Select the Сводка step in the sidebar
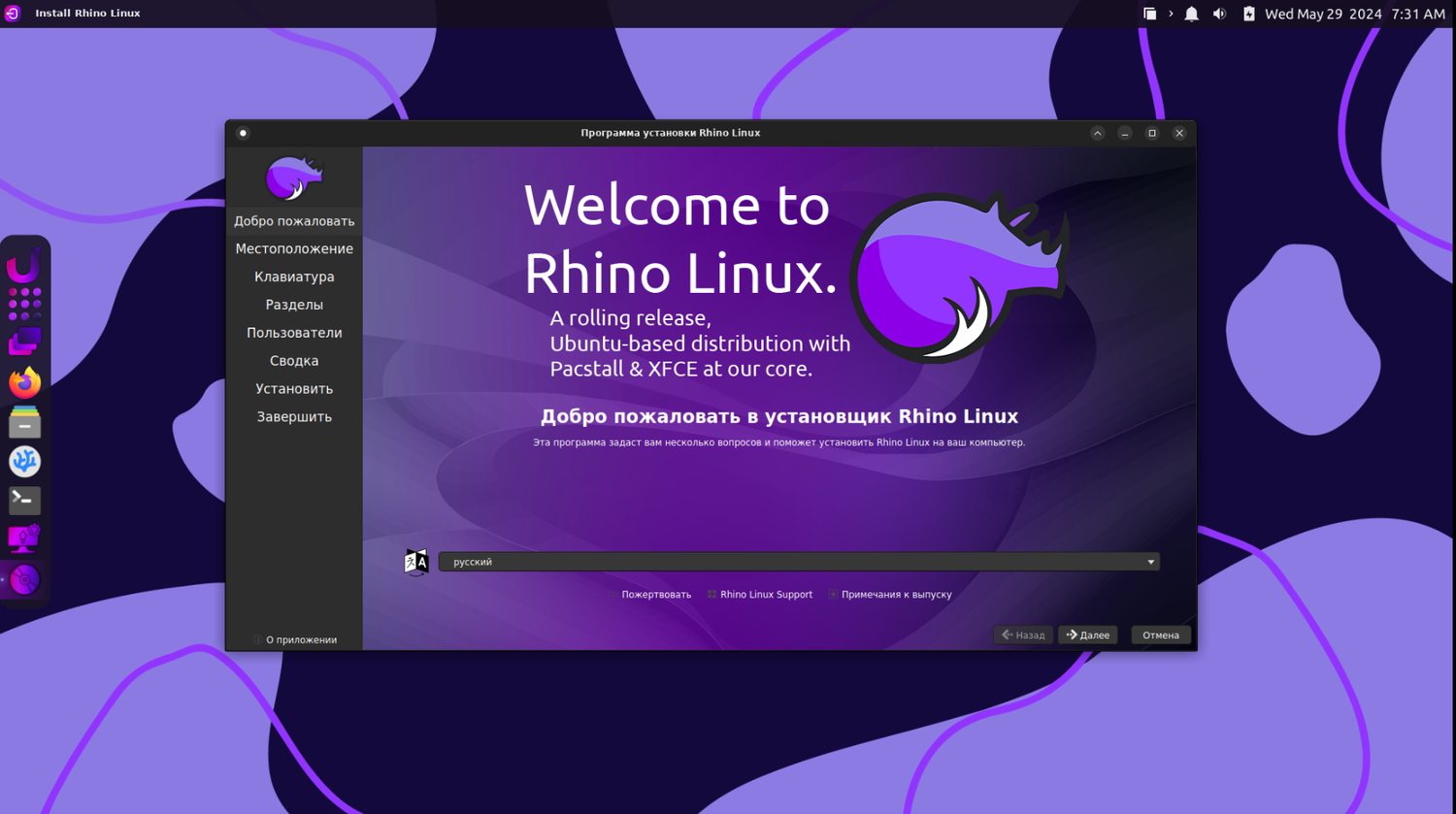Screen dimensions: 1456x814 coord(294,361)
